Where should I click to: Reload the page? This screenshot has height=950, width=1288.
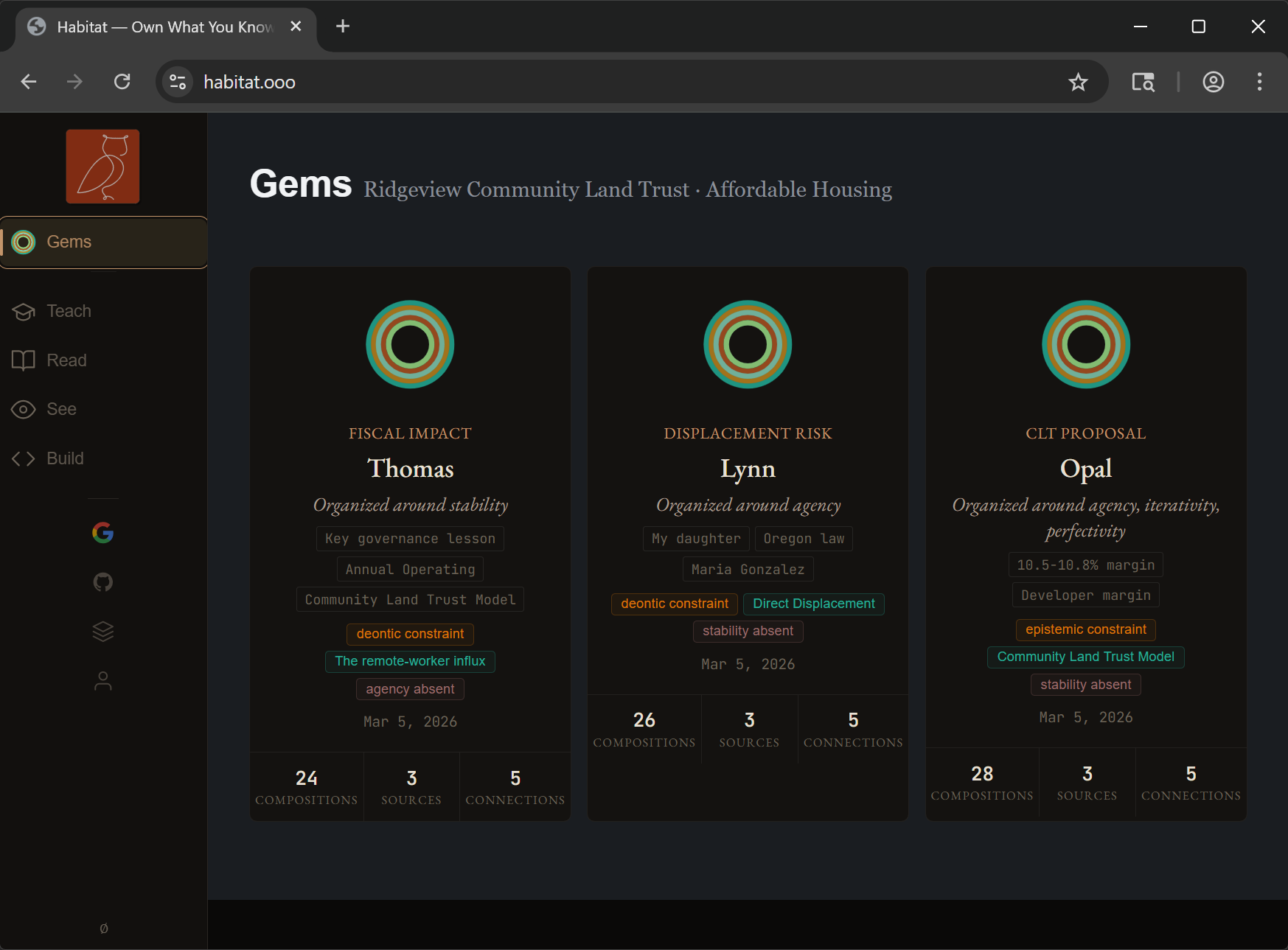point(122,82)
